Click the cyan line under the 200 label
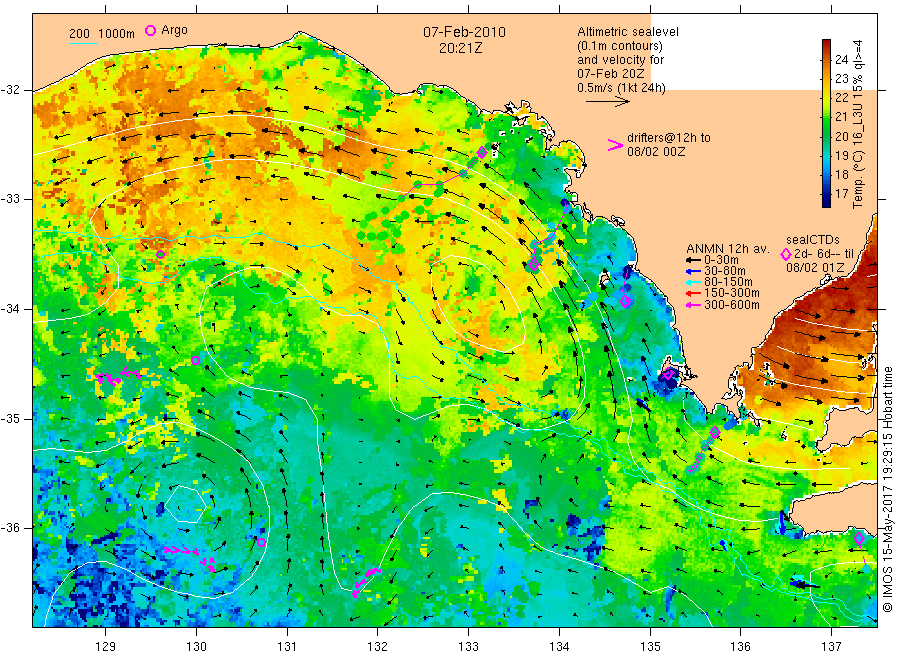Screen dimensions: 900x660 pyautogui.click(x=83, y=43)
